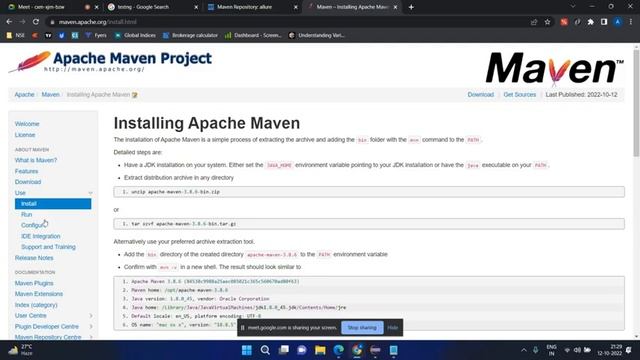The width and height of the screenshot is (640, 360).
Task: Go back using browser back arrow
Action: (9, 22)
